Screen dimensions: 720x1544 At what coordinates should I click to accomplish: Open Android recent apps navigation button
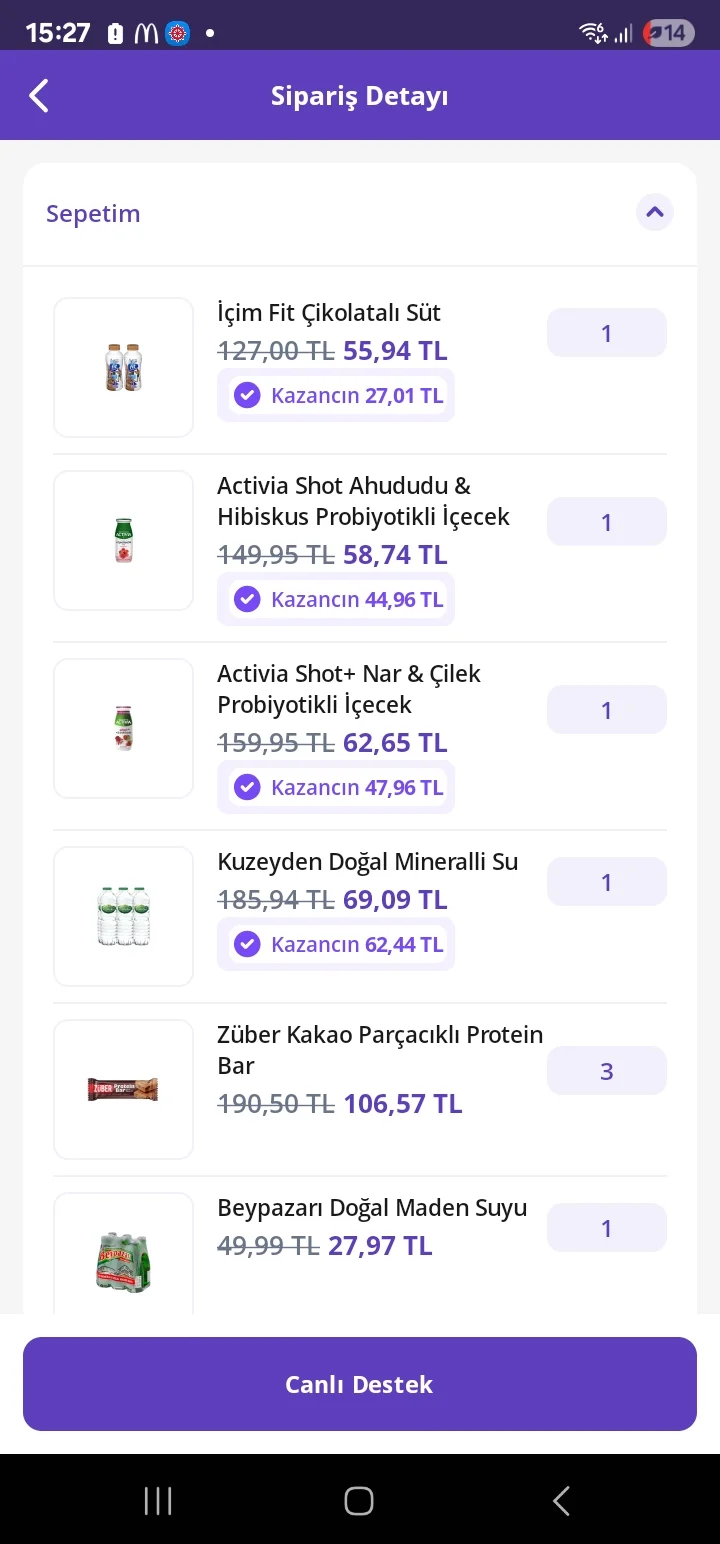click(158, 1500)
